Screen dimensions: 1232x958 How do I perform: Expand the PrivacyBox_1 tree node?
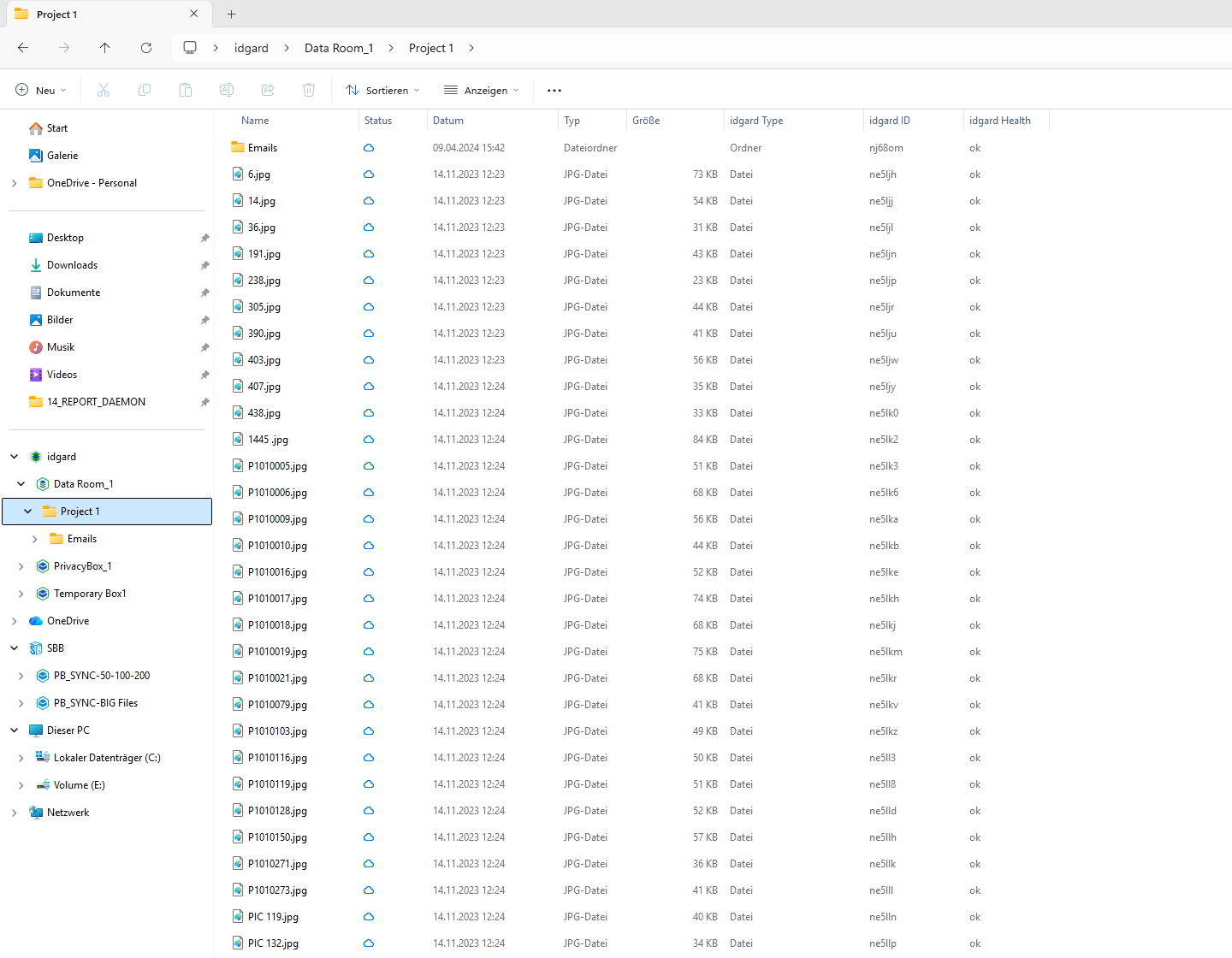click(21, 566)
